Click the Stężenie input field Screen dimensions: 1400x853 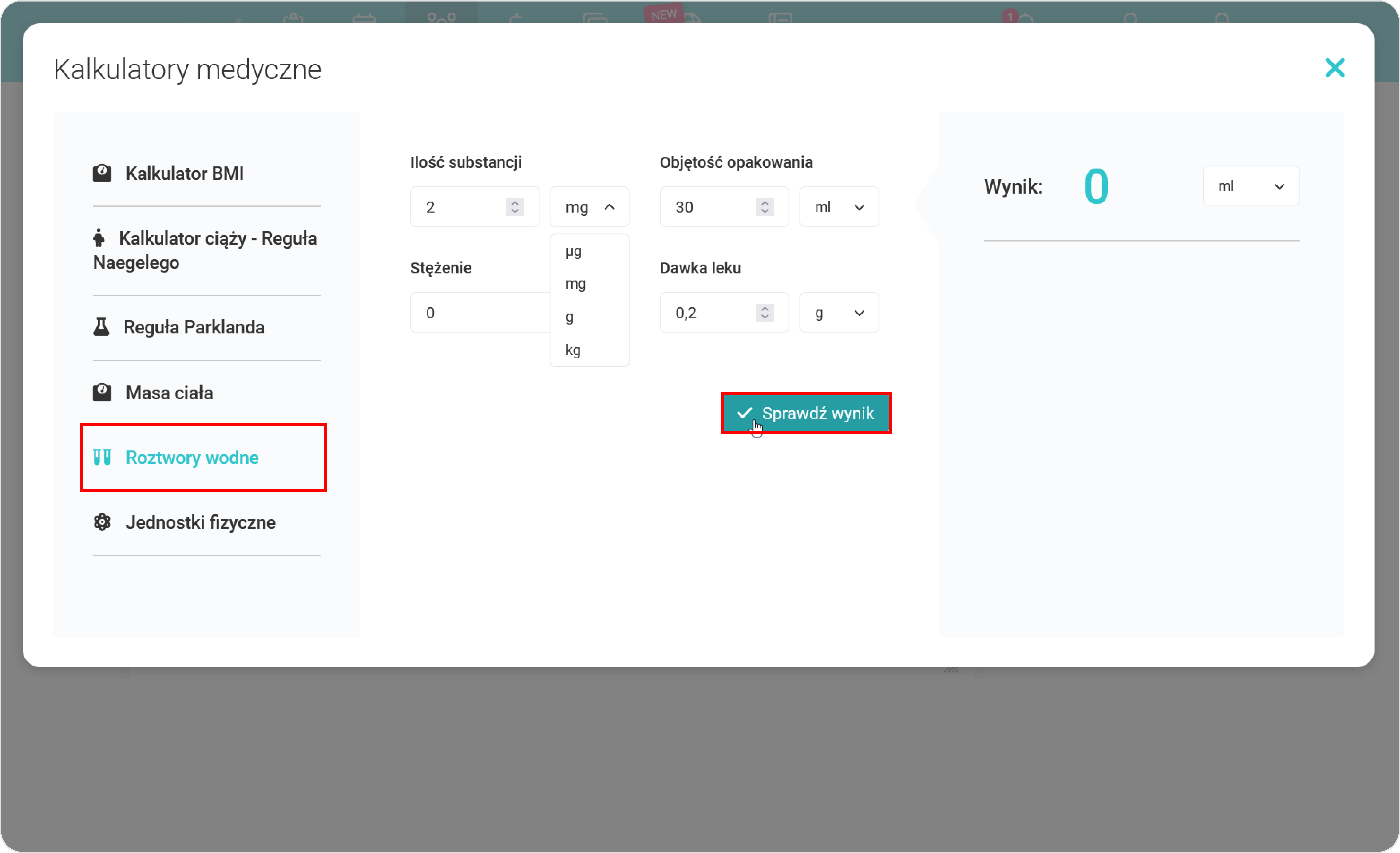click(480, 313)
